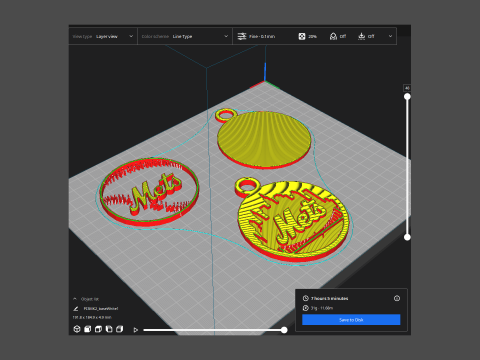
Task: Click the job file name text
Action: pos(101,309)
